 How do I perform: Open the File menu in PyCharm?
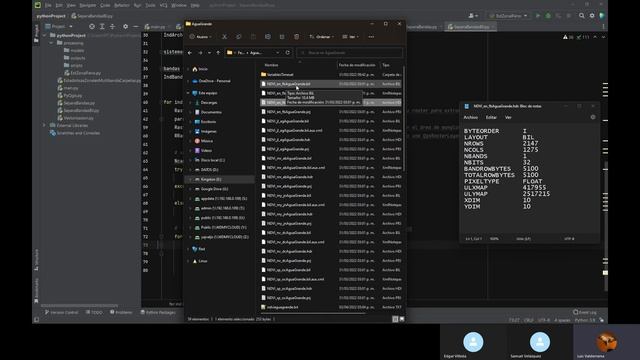pos(48,5)
